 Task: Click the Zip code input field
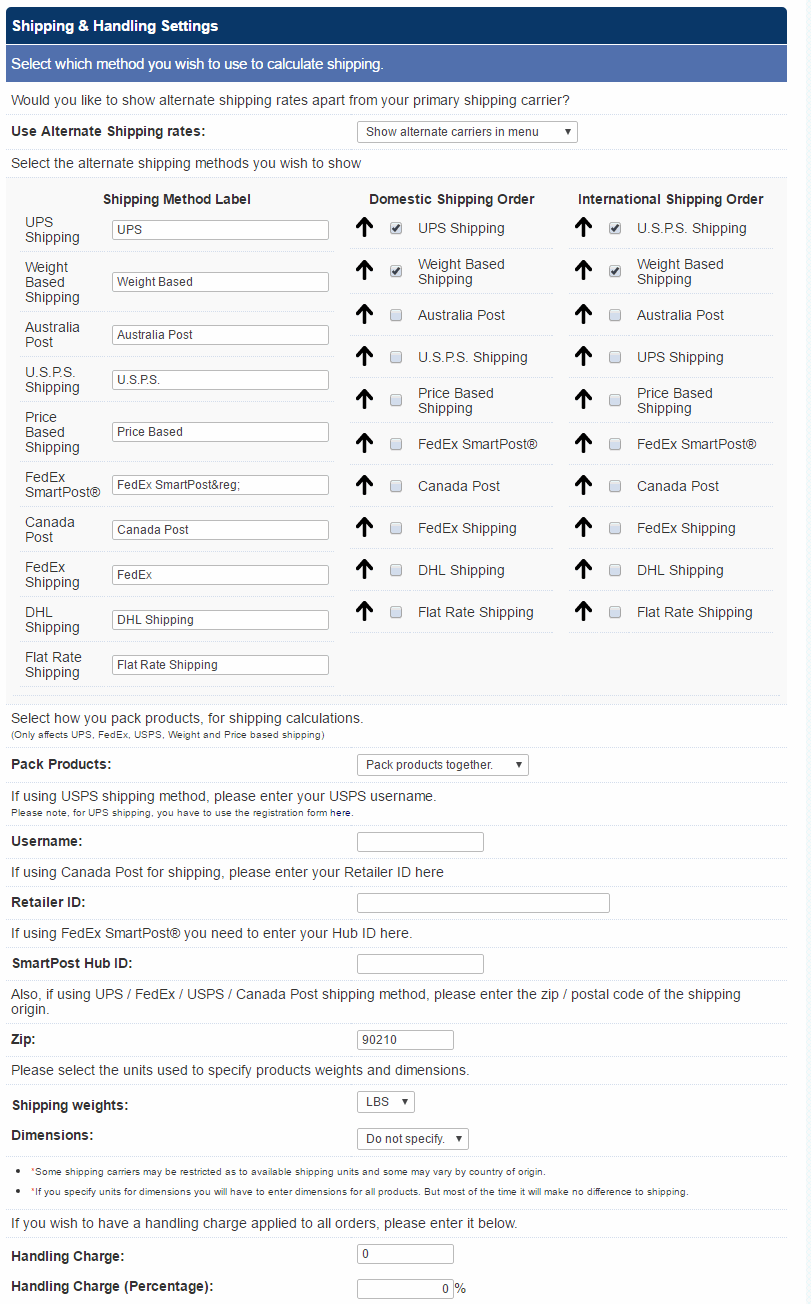[x=404, y=1039]
